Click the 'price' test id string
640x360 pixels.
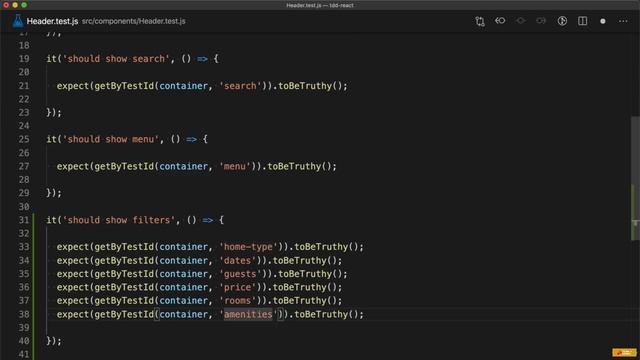tap(238, 287)
